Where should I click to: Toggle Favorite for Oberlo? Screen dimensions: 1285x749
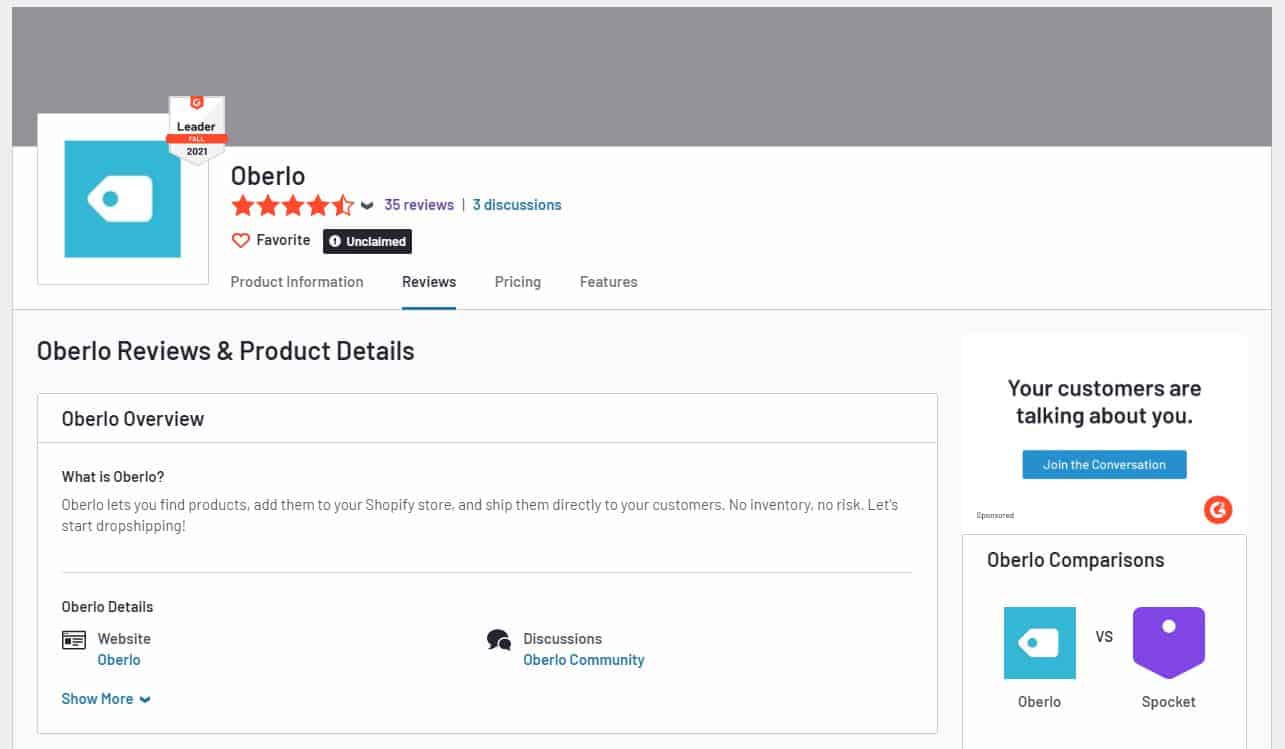point(271,240)
